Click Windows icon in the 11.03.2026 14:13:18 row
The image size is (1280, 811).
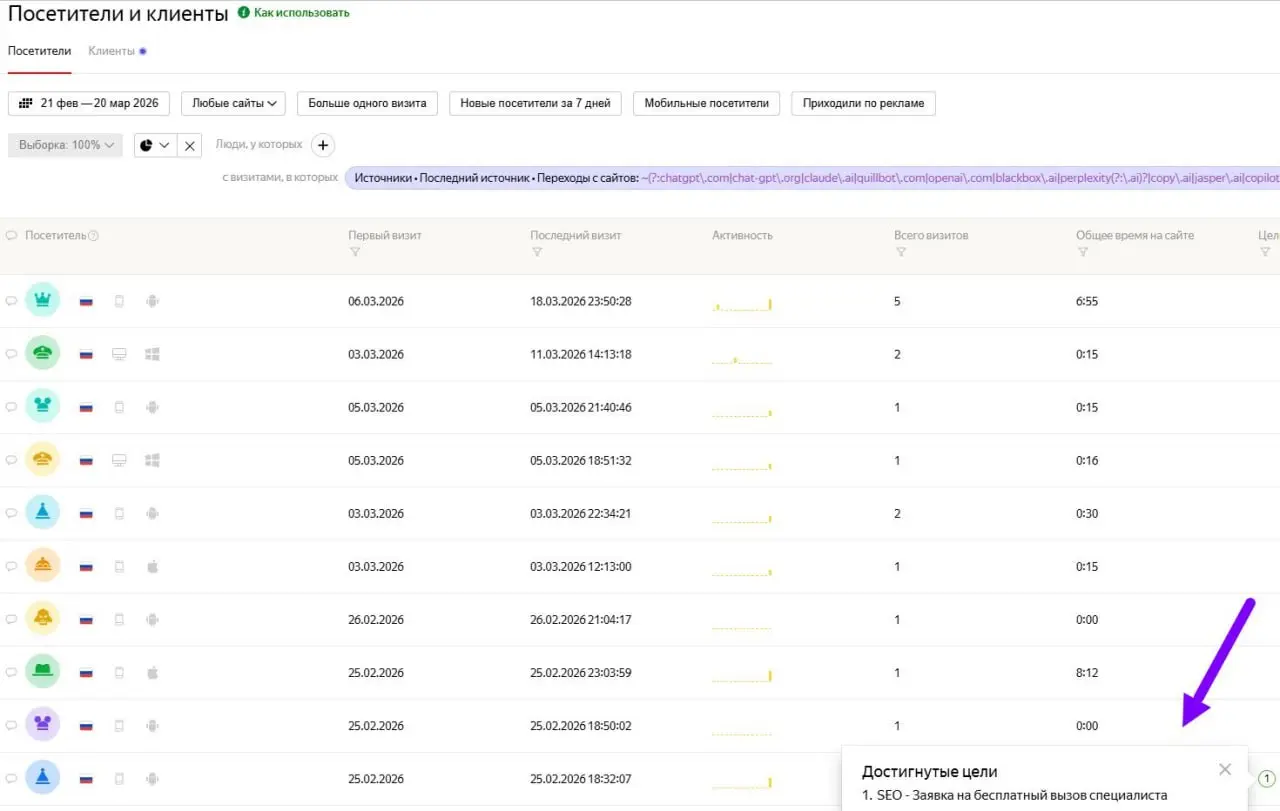point(152,354)
